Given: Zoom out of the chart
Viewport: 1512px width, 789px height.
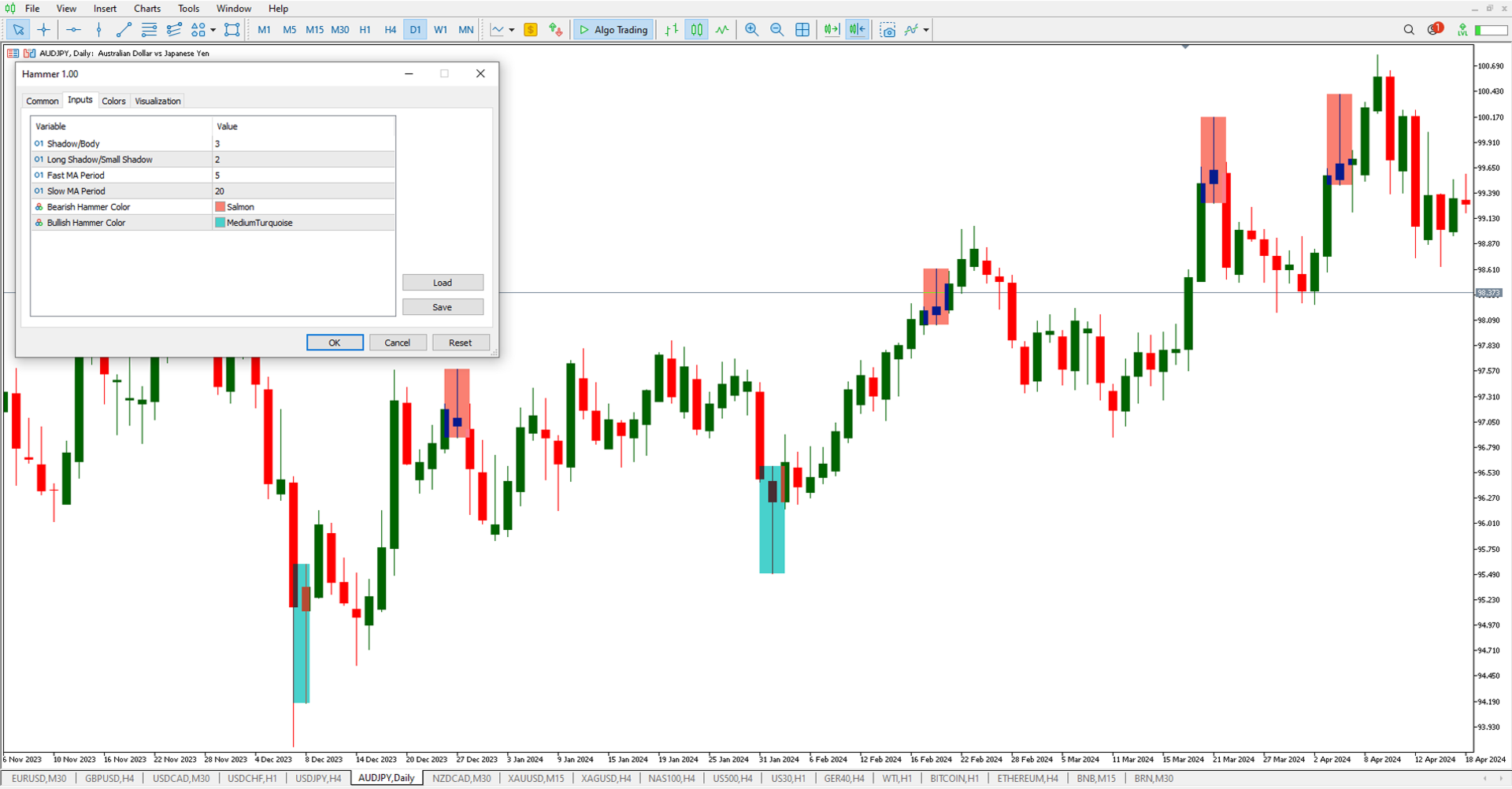Looking at the screenshot, I should tap(777, 30).
